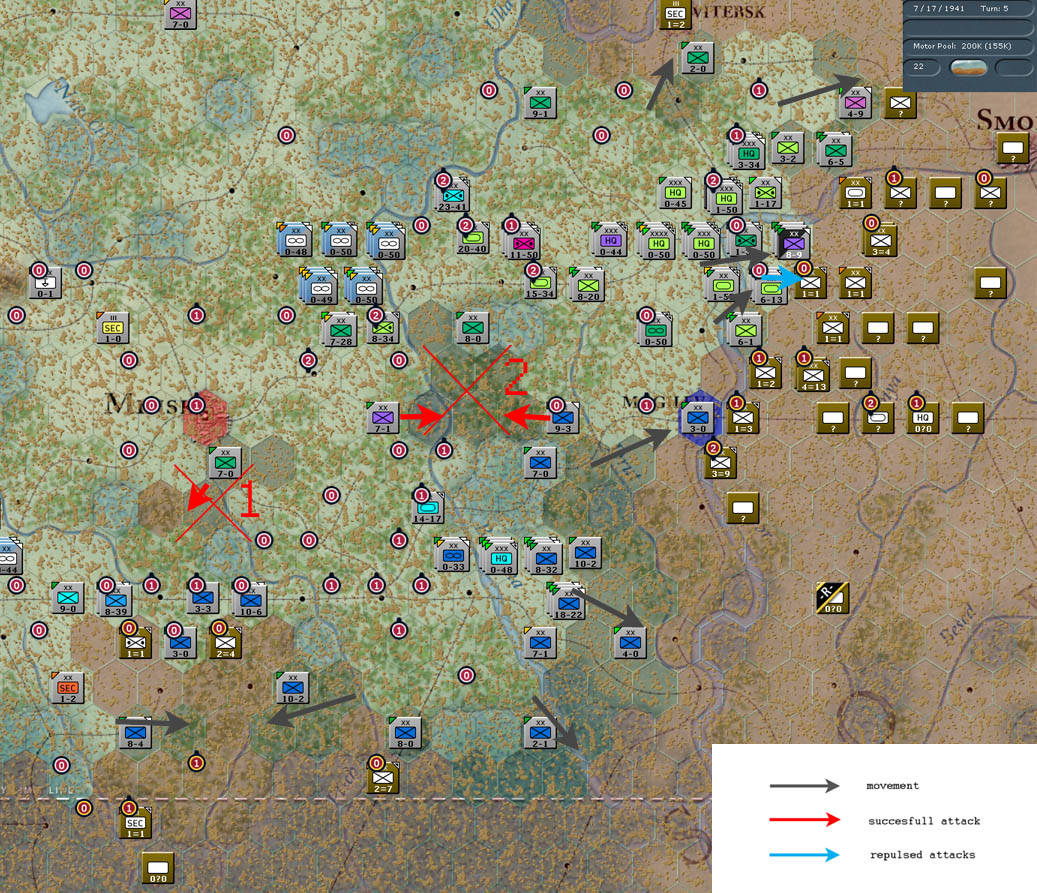Select the -R- 0?0 rail repair unit
The width and height of the screenshot is (1037, 893).
[832, 598]
